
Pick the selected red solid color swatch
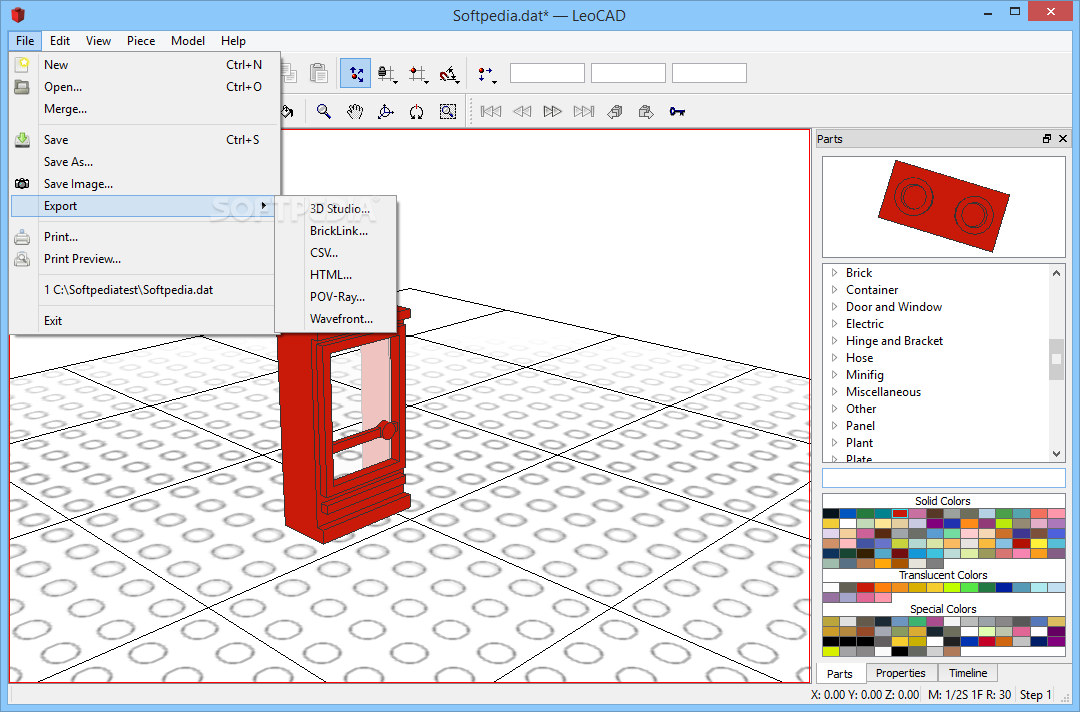(900, 514)
